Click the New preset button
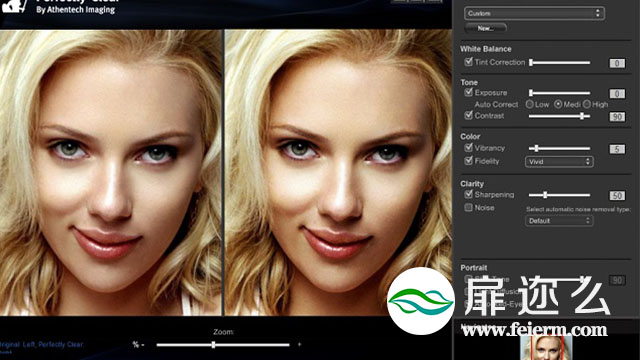 click(x=486, y=28)
